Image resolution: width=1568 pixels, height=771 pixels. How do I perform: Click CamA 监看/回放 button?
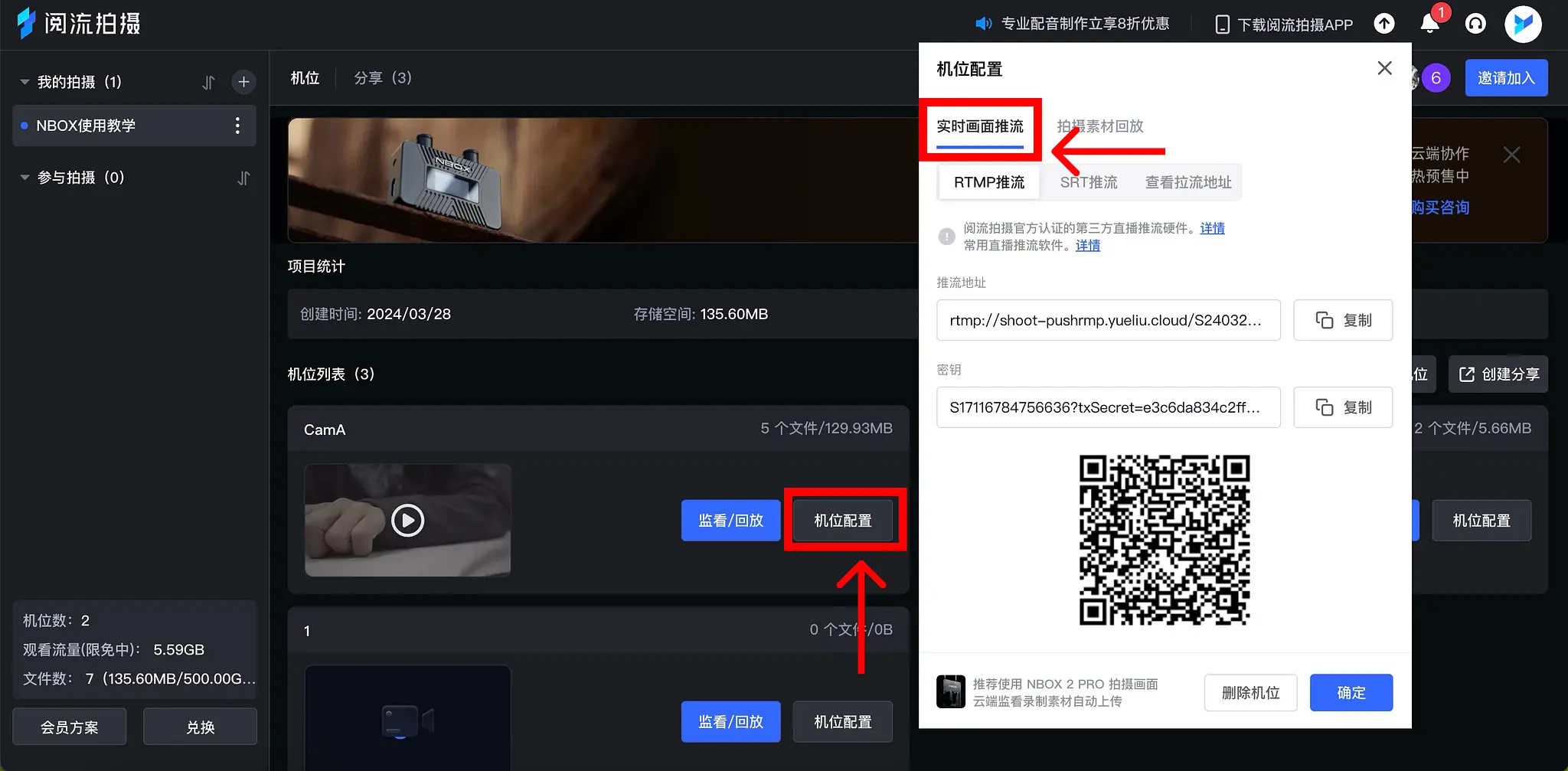point(730,521)
